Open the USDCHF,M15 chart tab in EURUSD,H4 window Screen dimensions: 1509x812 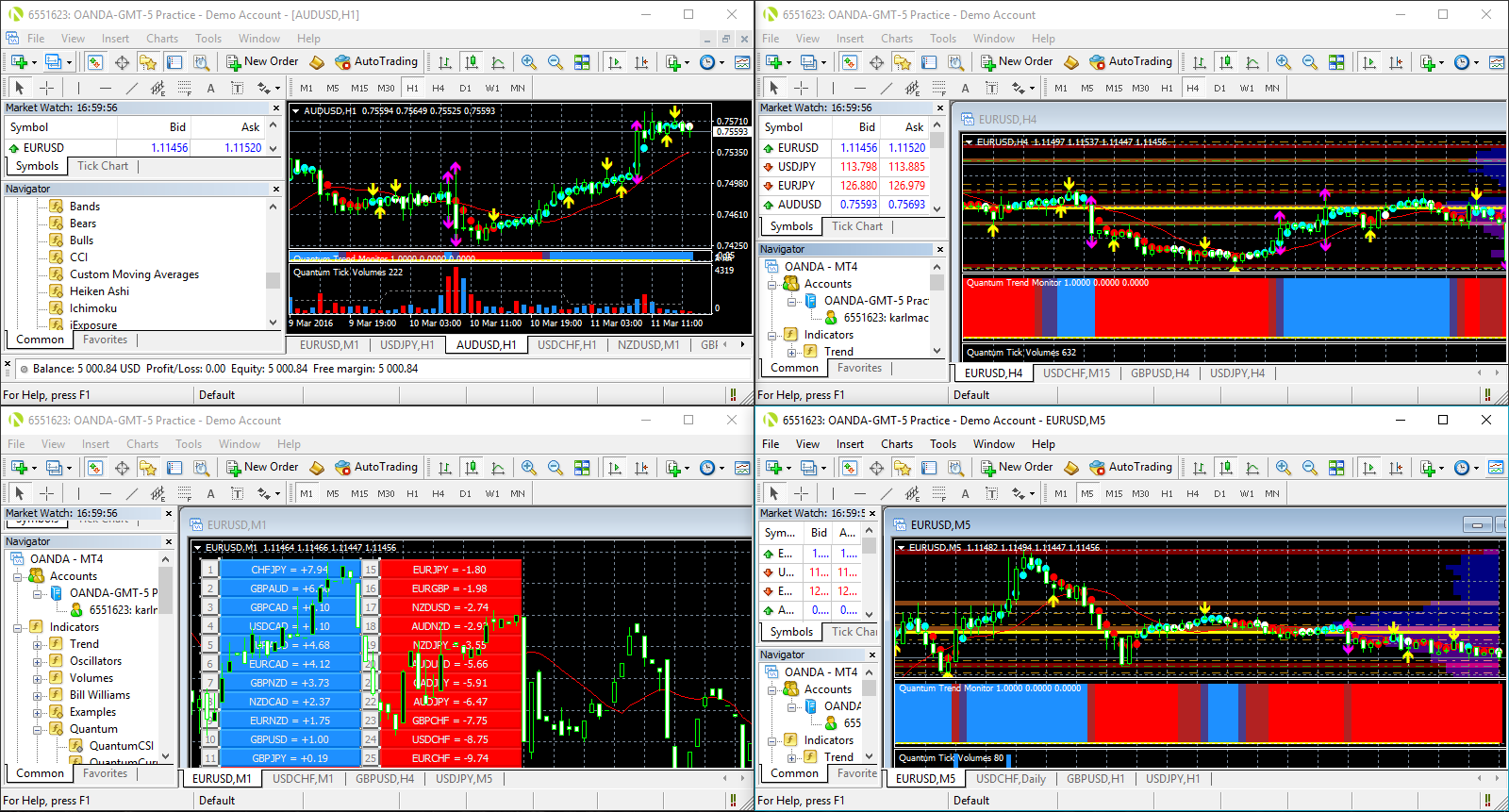tap(1076, 373)
